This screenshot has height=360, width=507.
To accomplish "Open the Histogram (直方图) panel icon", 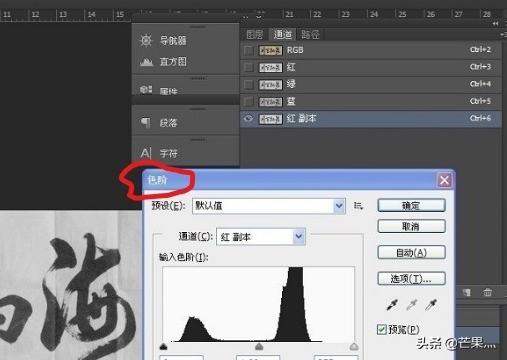I will tap(146, 62).
